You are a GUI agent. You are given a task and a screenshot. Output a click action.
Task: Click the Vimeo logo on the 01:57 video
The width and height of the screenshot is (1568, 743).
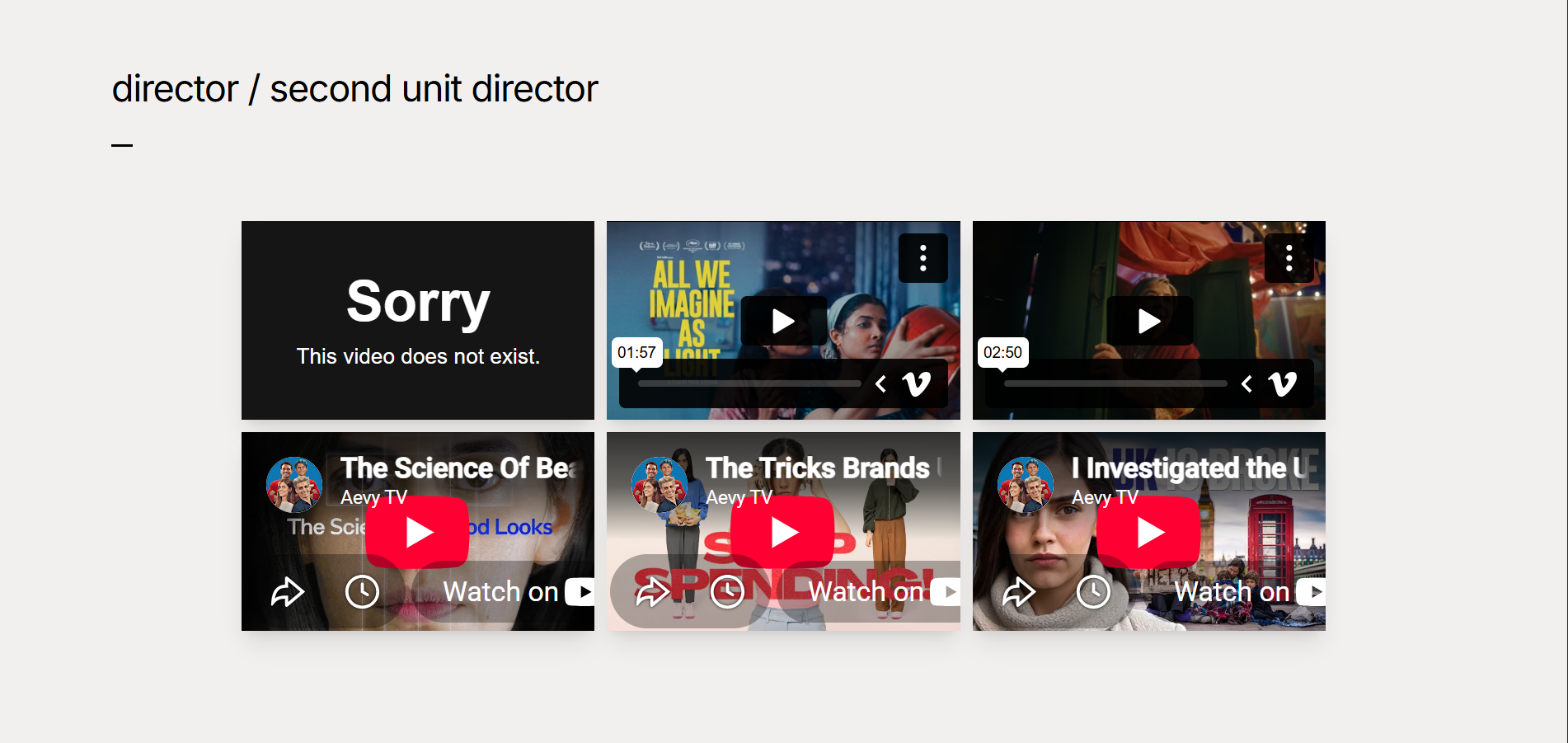917,383
